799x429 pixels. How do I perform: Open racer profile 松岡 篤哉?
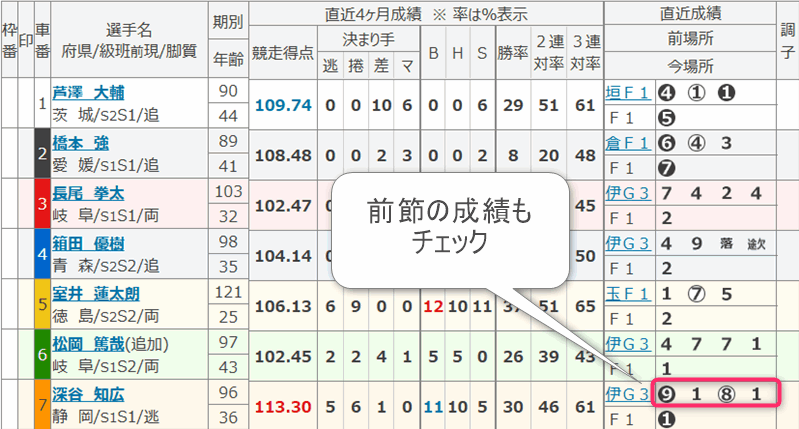tap(88, 344)
